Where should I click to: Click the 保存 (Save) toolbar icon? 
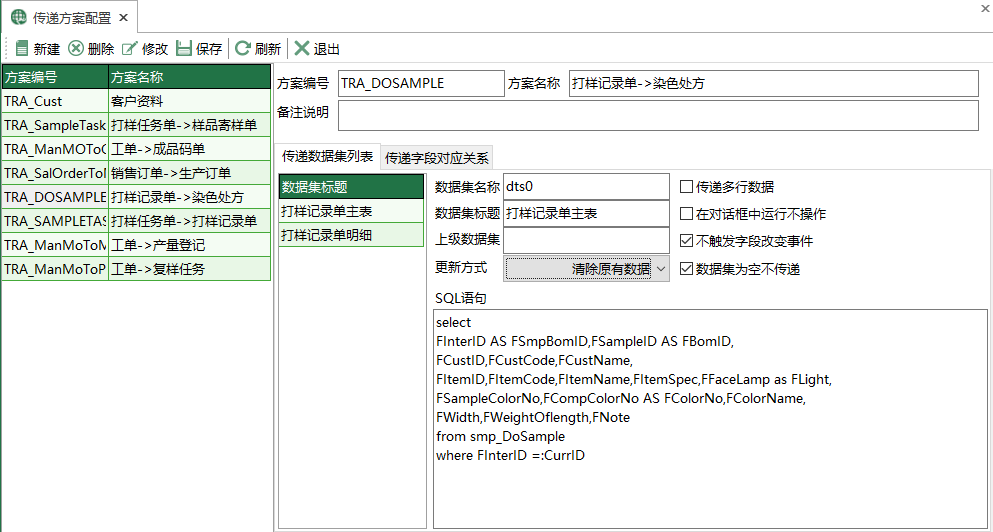pyautogui.click(x=184, y=49)
